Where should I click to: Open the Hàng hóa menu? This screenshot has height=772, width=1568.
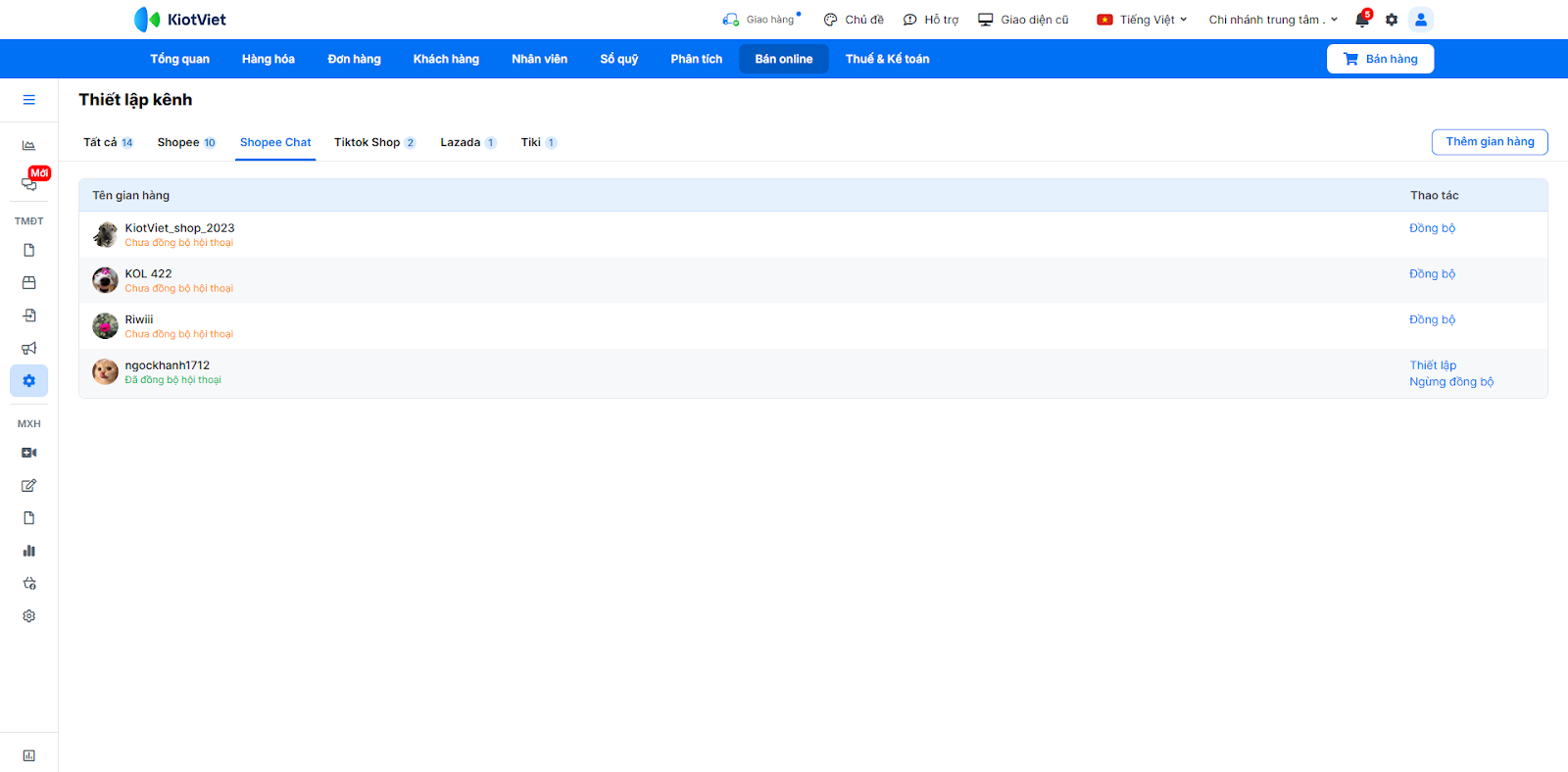coord(269,59)
